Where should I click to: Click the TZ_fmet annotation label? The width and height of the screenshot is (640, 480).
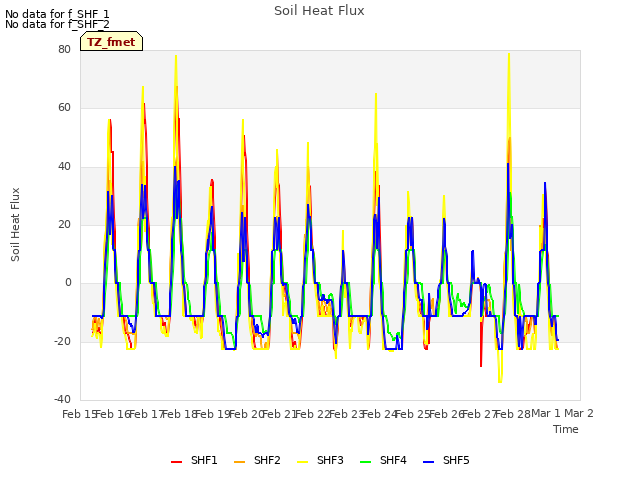tap(111, 42)
